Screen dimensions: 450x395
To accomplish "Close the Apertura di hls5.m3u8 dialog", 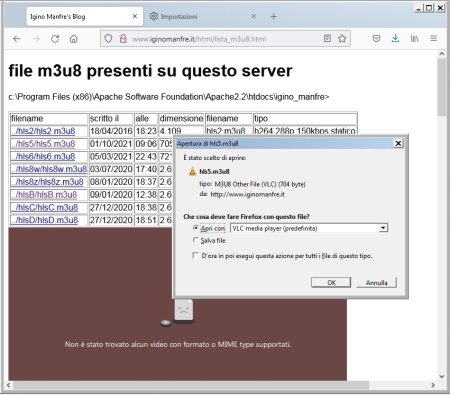I will (398, 143).
